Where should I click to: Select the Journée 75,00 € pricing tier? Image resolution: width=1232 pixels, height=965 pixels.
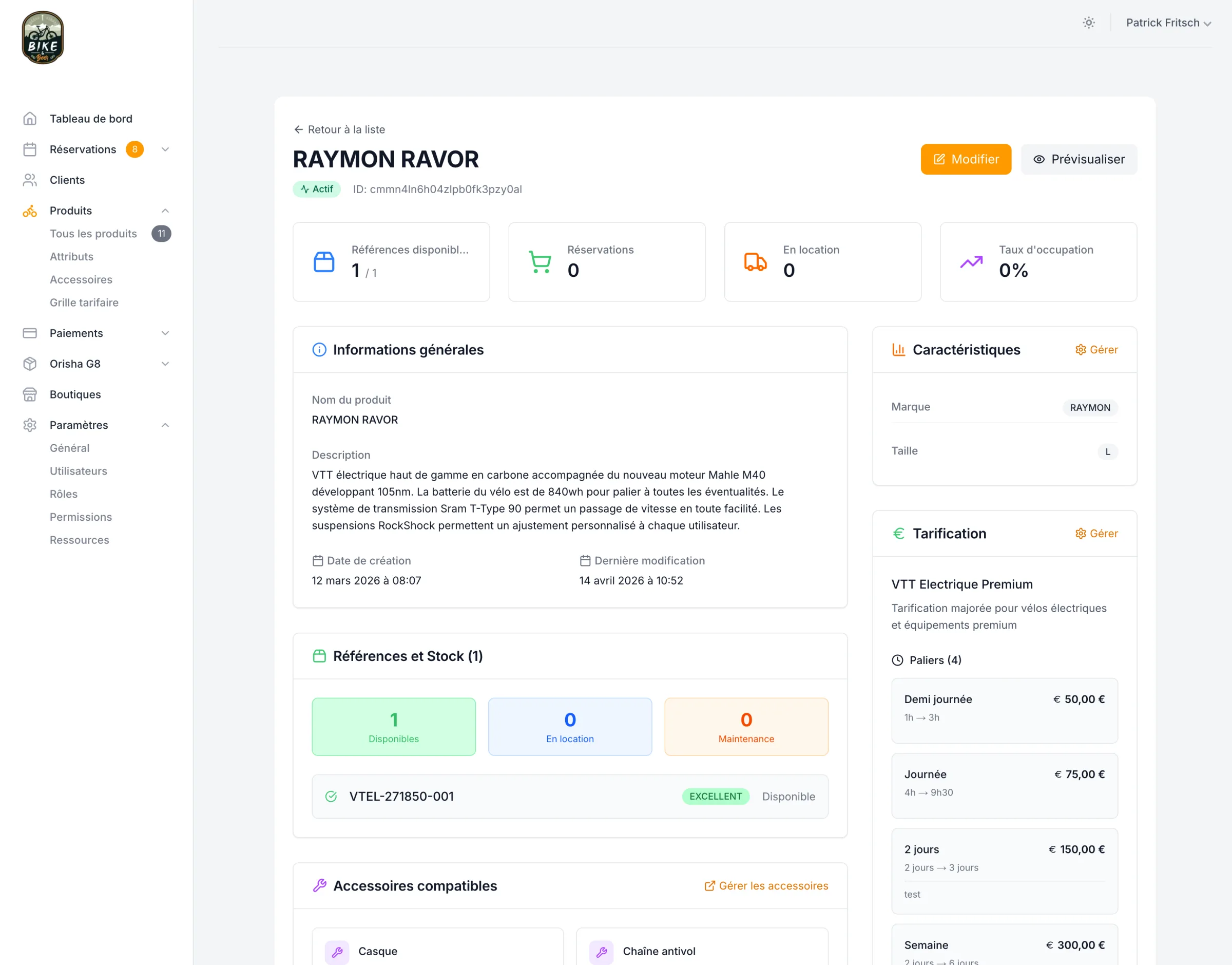[1005, 786]
